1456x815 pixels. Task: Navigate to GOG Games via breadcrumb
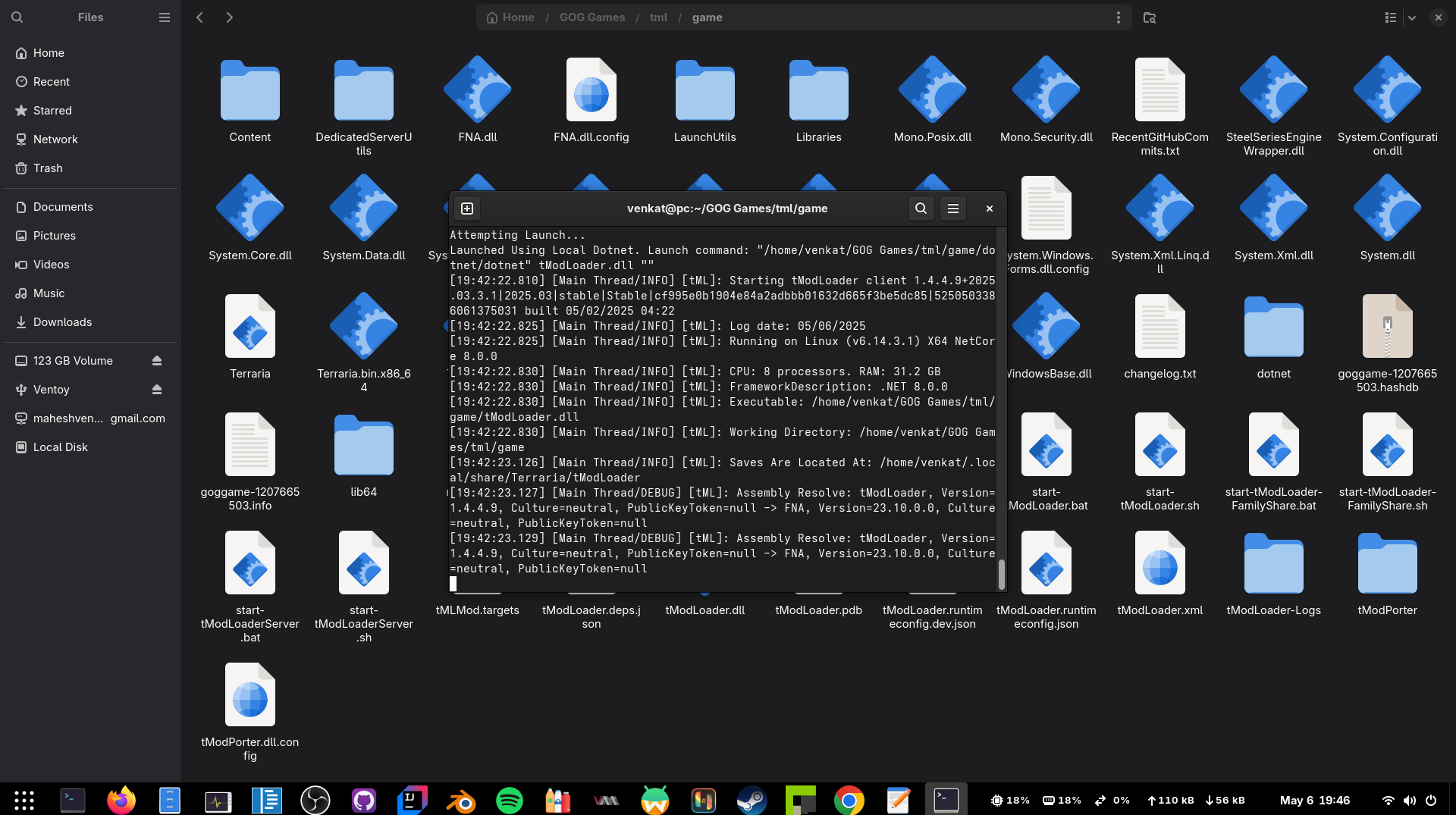click(591, 17)
